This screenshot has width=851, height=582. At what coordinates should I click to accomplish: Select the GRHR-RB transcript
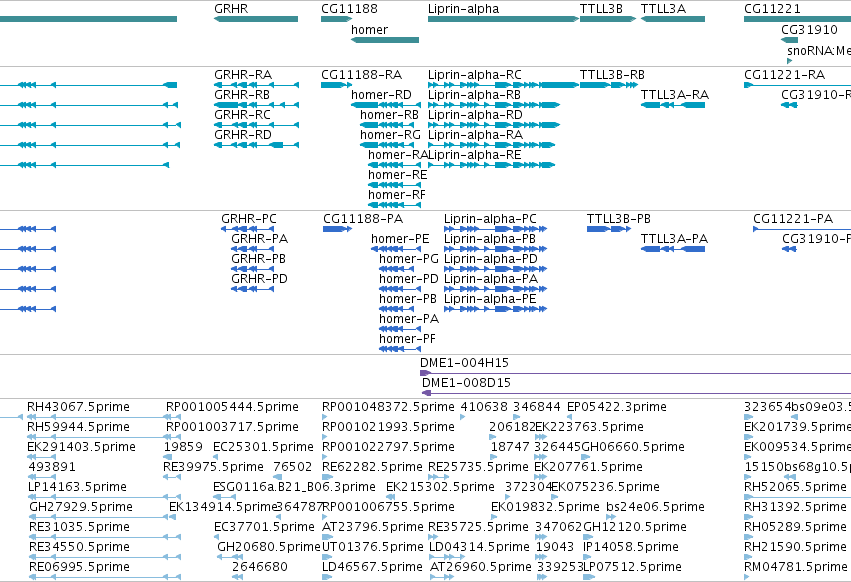(256, 105)
